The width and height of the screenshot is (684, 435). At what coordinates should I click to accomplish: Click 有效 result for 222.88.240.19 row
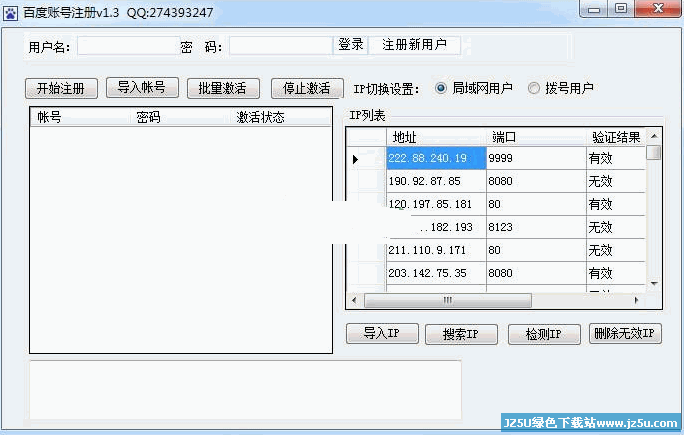616,158
